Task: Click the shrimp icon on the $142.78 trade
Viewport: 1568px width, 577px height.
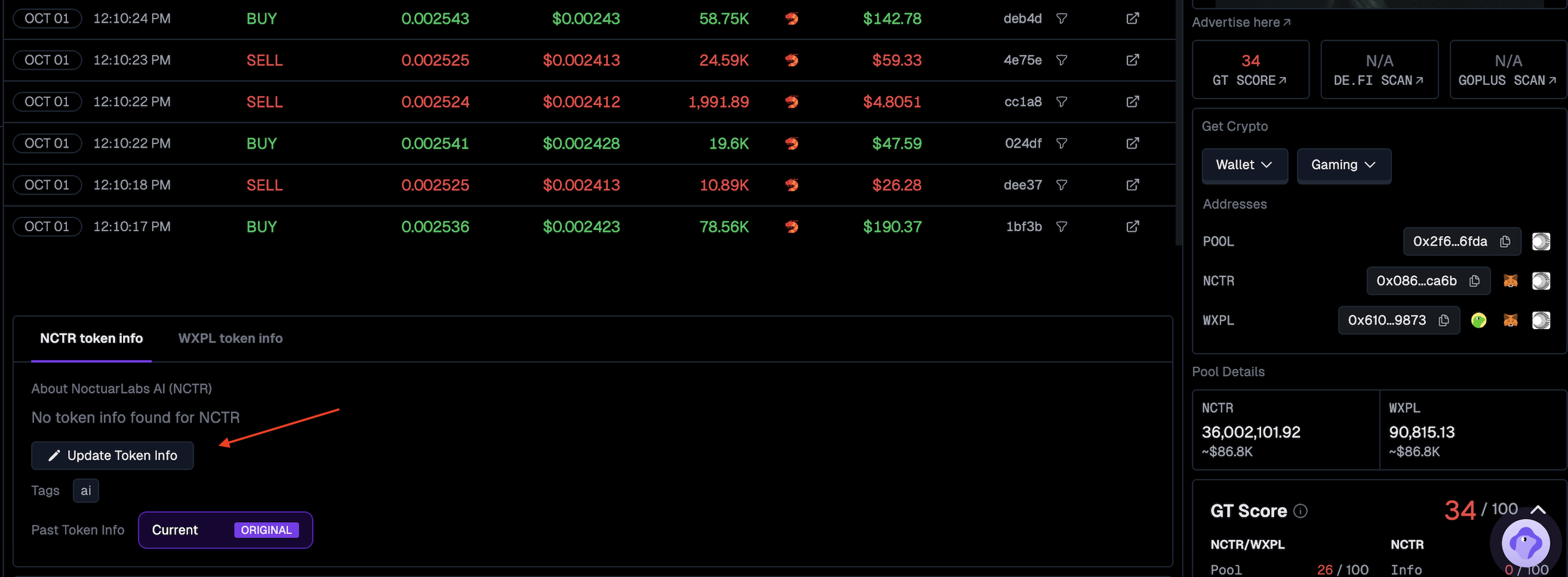Action: [792, 19]
